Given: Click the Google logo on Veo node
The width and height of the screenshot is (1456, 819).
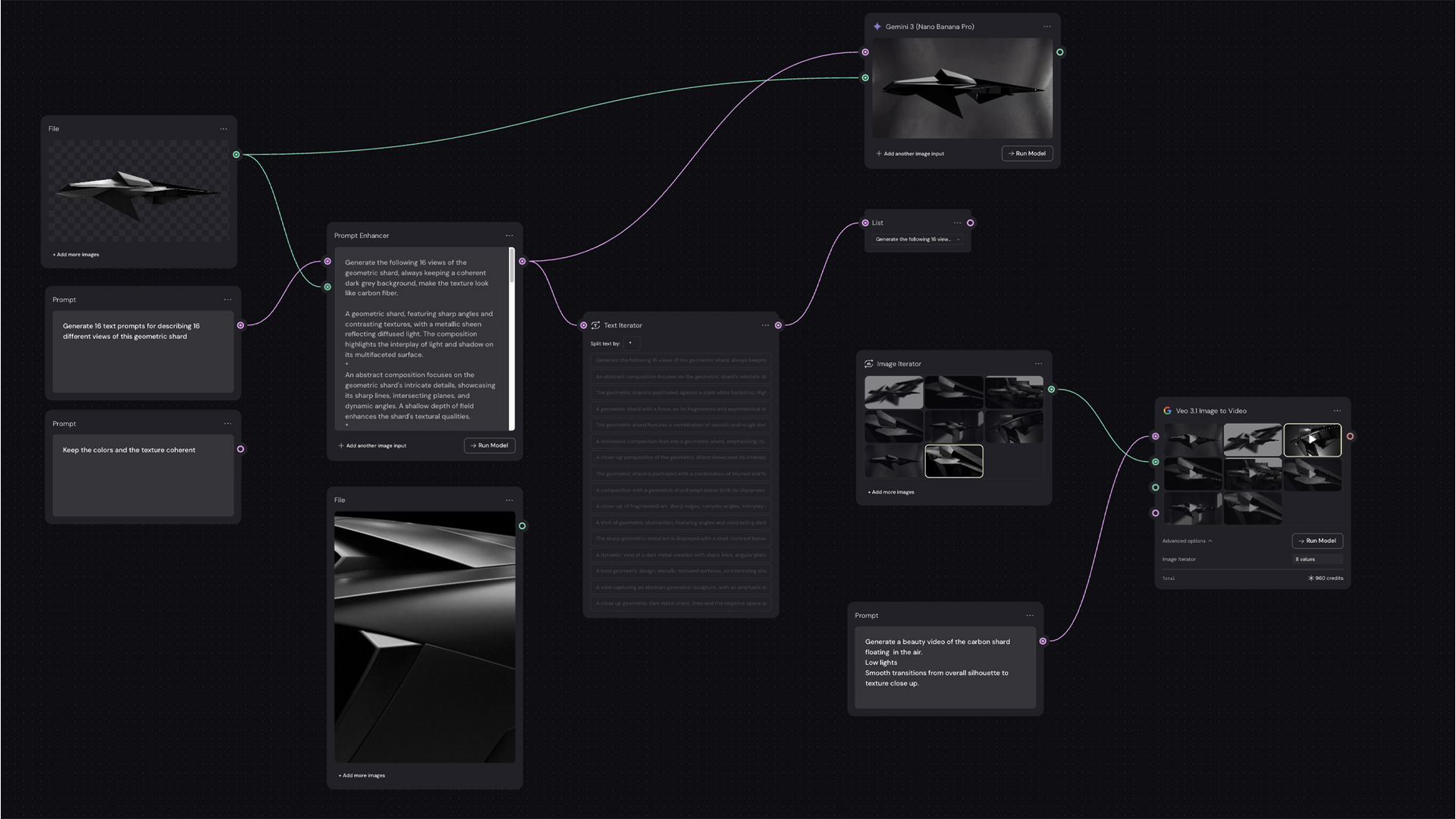Looking at the screenshot, I should point(1167,411).
